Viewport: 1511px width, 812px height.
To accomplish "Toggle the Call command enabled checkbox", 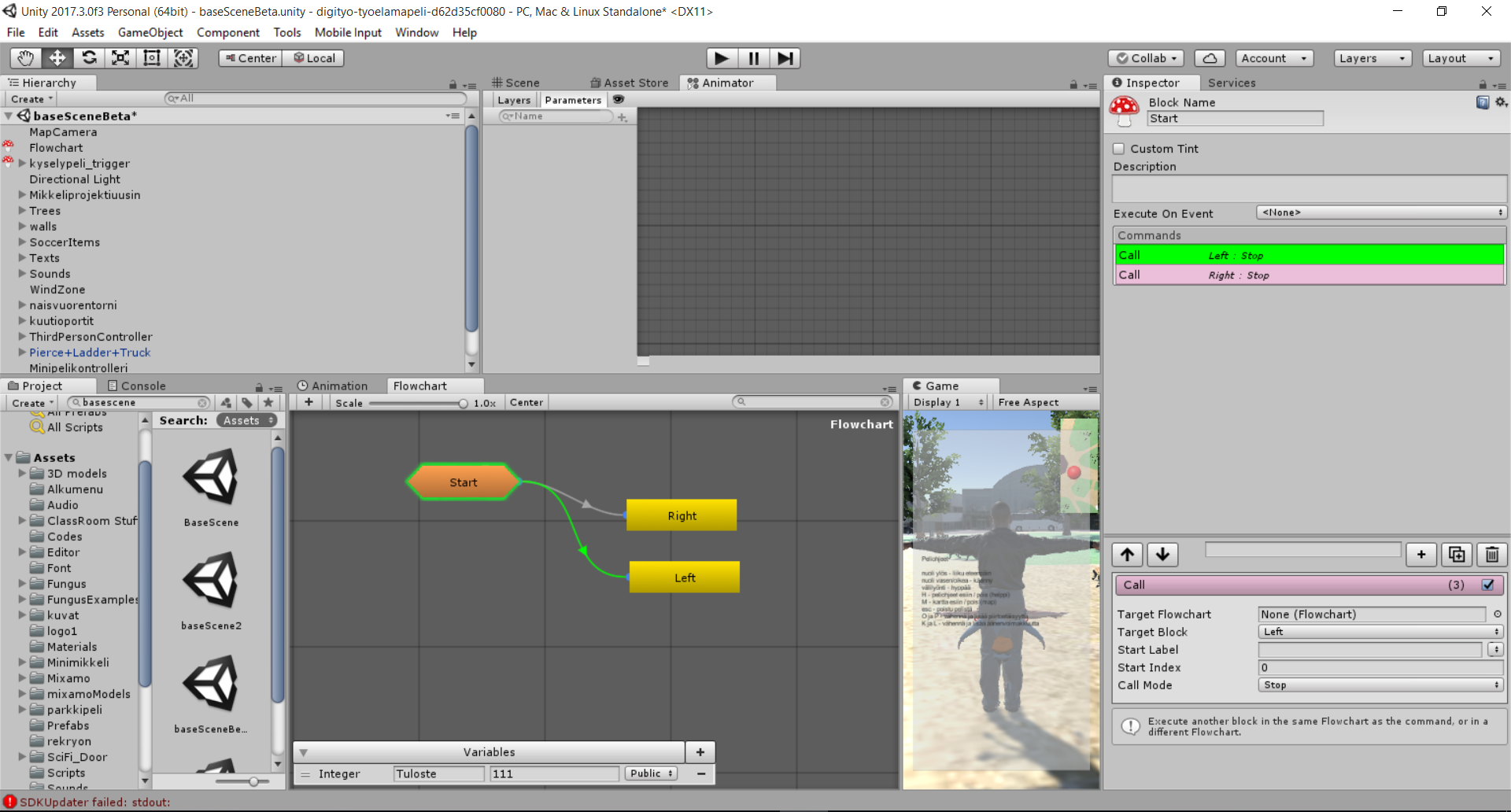I will tap(1487, 585).
